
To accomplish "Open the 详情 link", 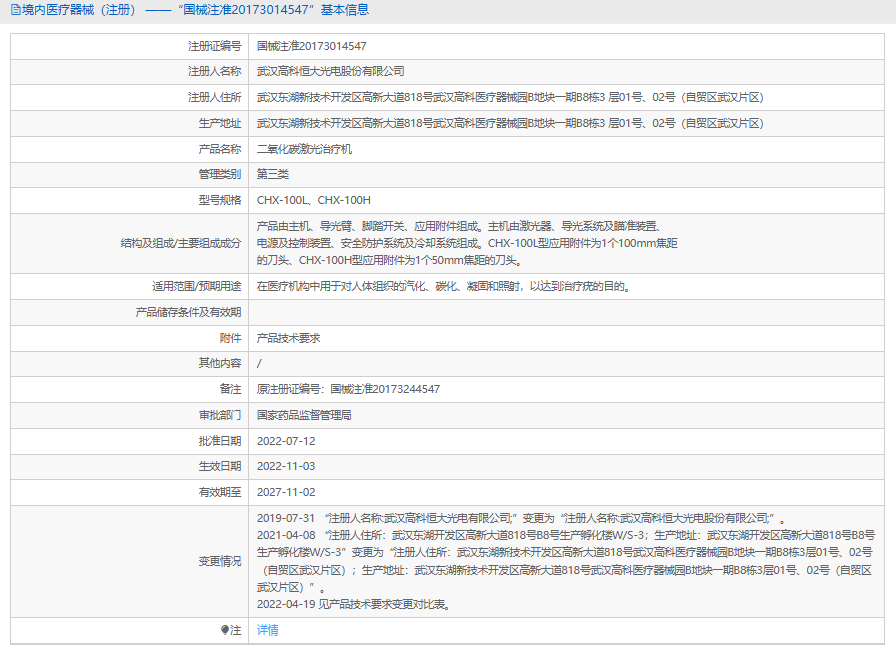I will [267, 630].
